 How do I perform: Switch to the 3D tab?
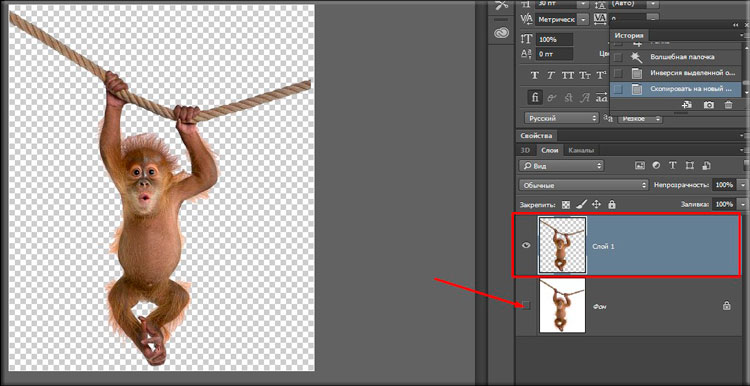click(526, 150)
